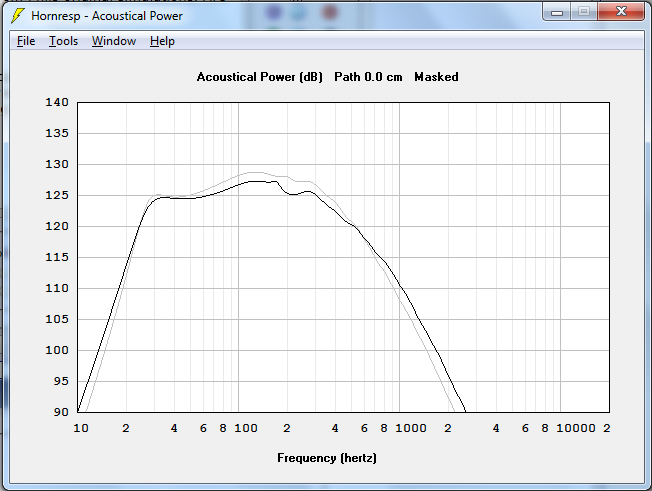
Task: Click the 'Hornresp - Acoustical Power' window title
Action: click(x=107, y=16)
